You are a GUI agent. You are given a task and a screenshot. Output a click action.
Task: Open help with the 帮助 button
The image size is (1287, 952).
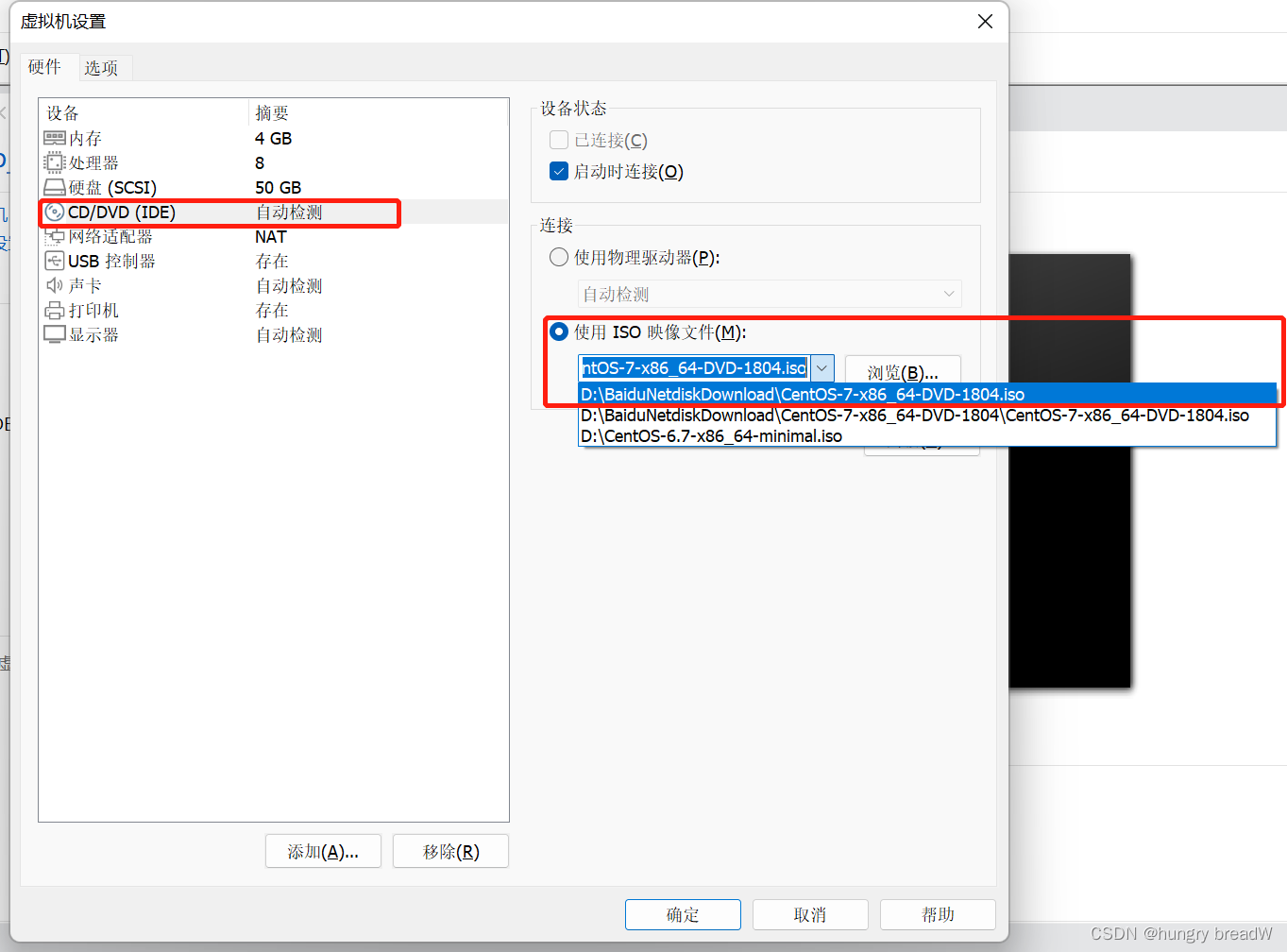coord(938,914)
